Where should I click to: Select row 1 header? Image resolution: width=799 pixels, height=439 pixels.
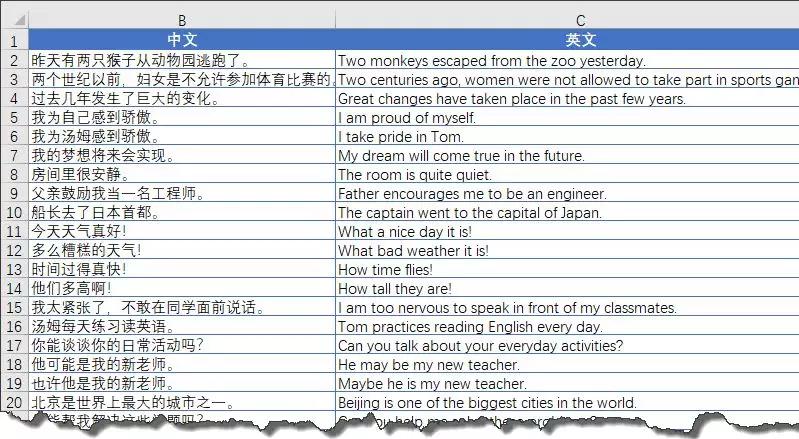pyautogui.click(x=14, y=40)
